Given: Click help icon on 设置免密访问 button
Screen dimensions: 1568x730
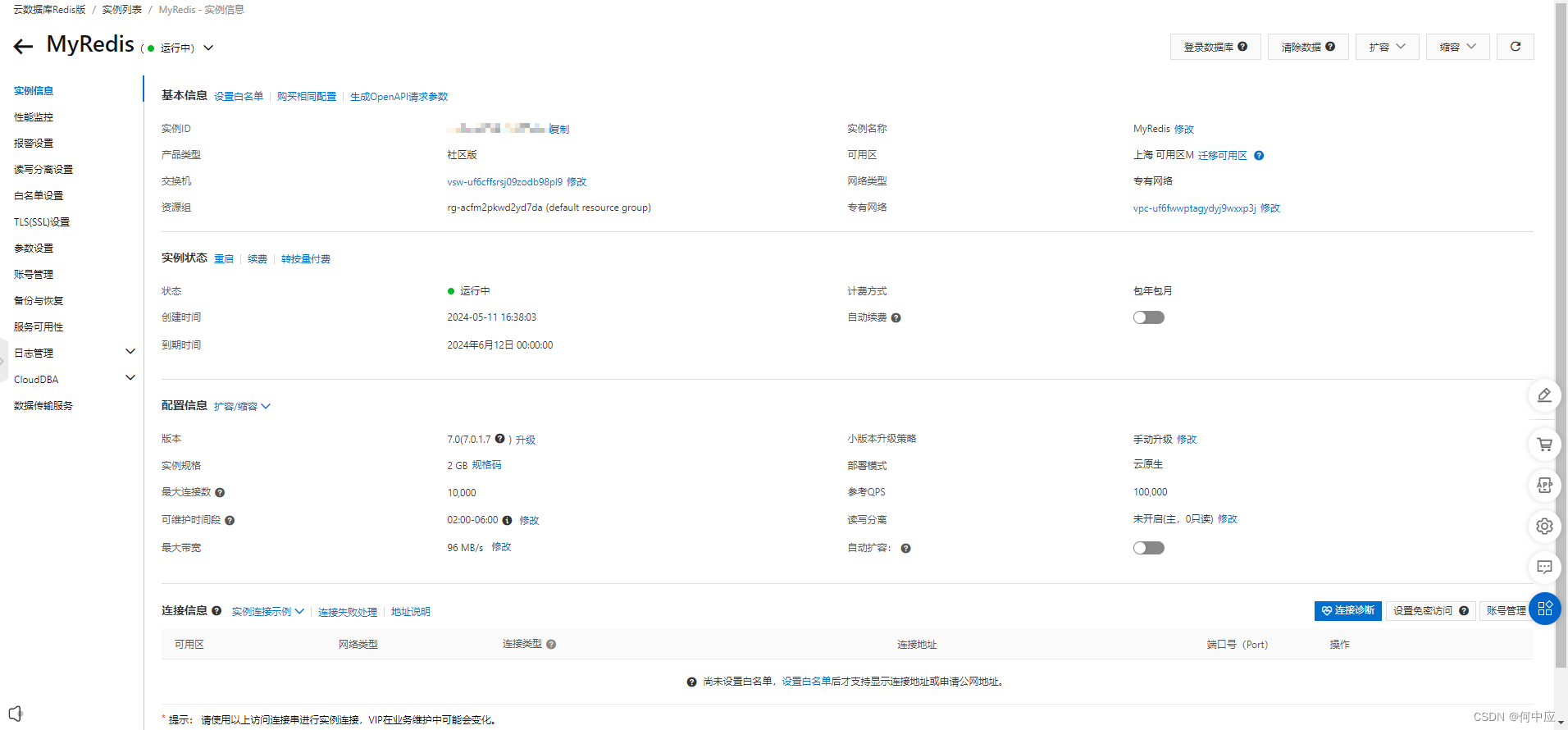Looking at the screenshot, I should point(1464,611).
